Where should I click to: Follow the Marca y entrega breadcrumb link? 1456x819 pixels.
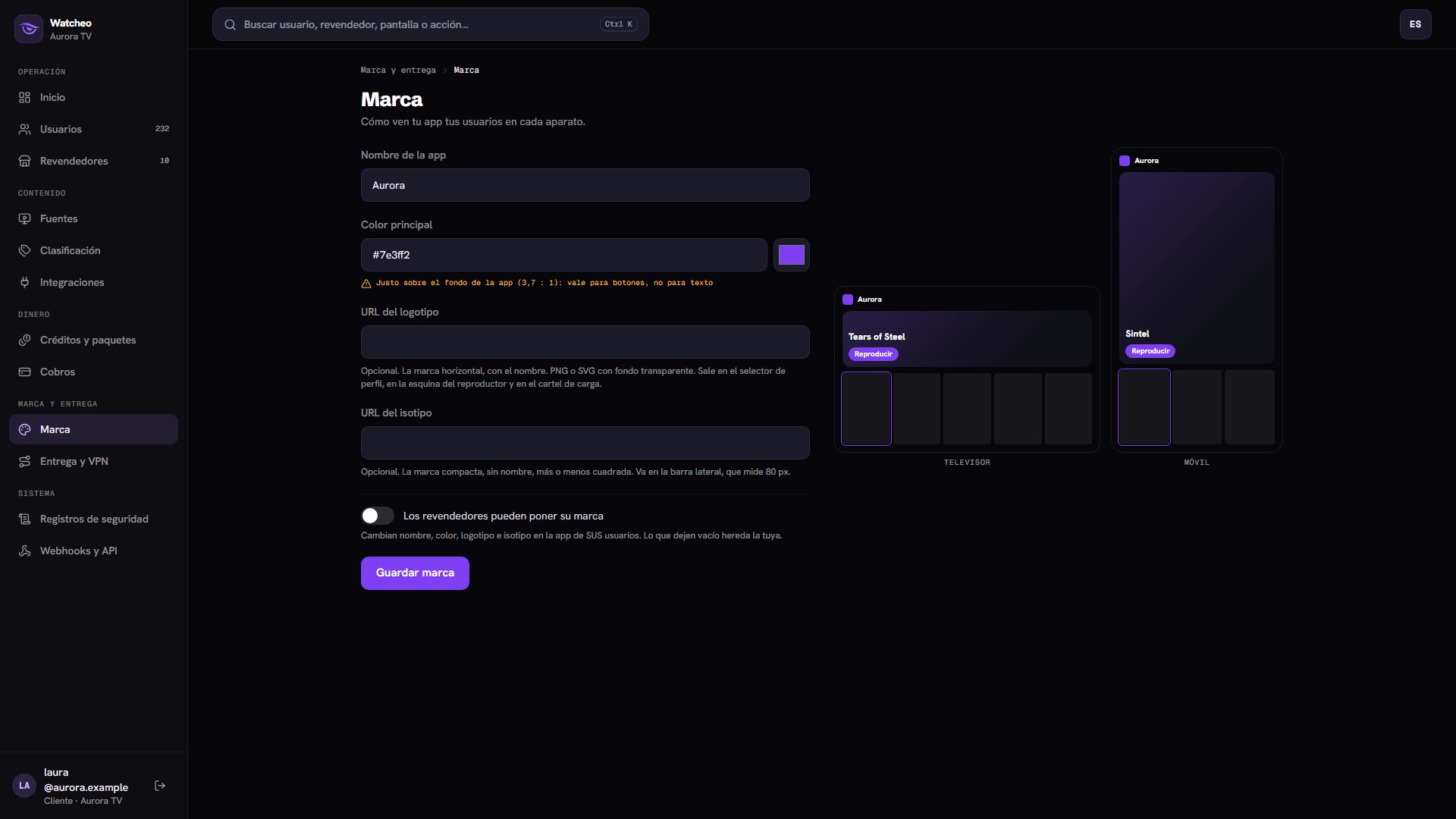click(398, 71)
